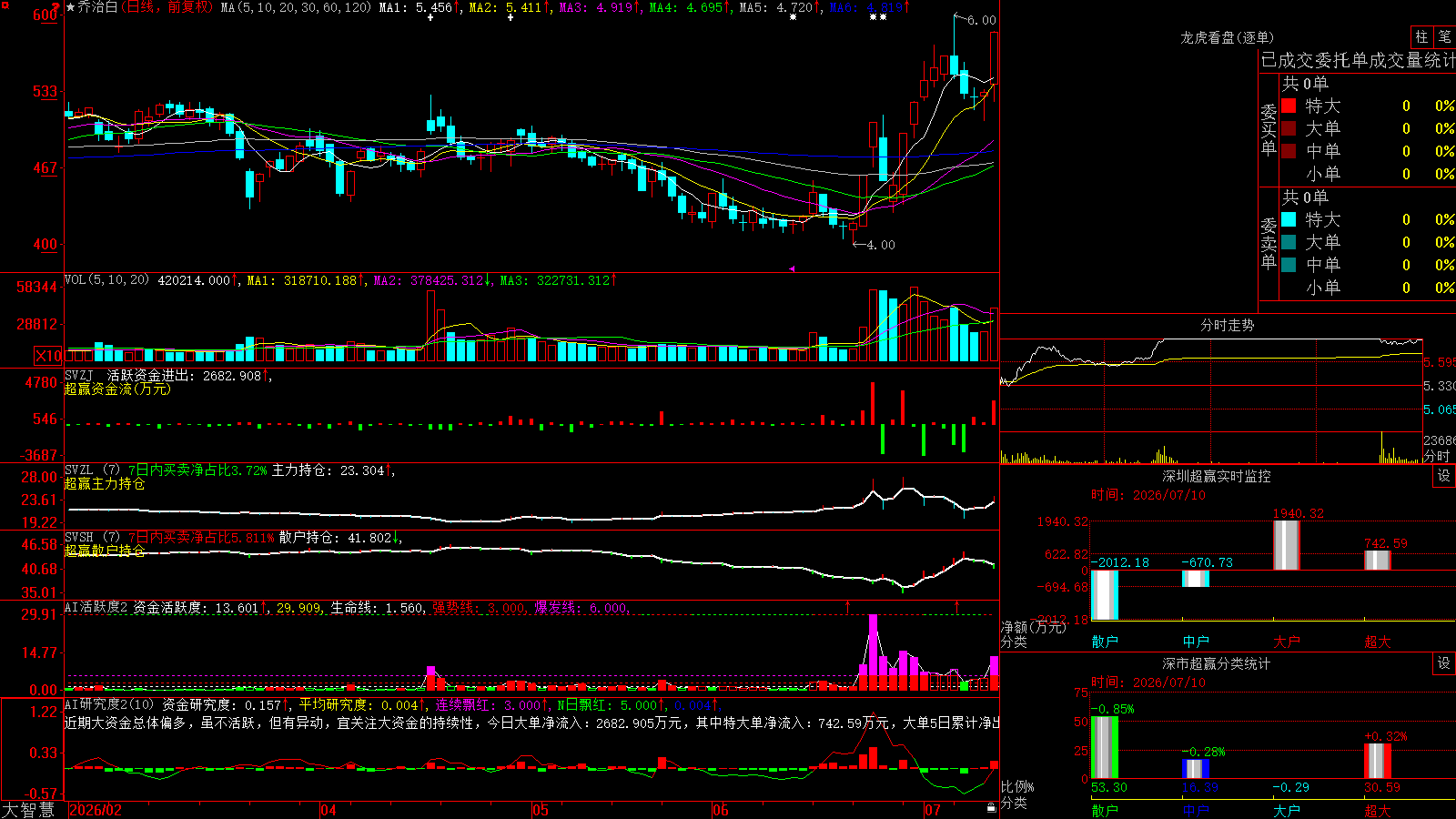Click the 超赢主力持仓 label

tap(105, 483)
